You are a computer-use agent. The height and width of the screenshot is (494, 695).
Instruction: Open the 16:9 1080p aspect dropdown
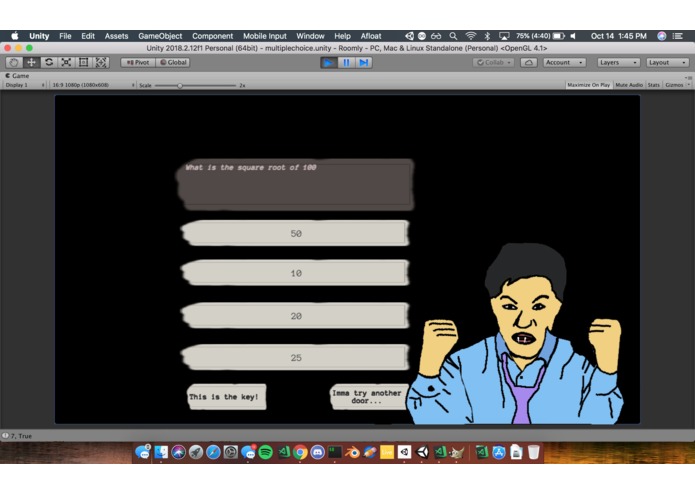click(93, 85)
